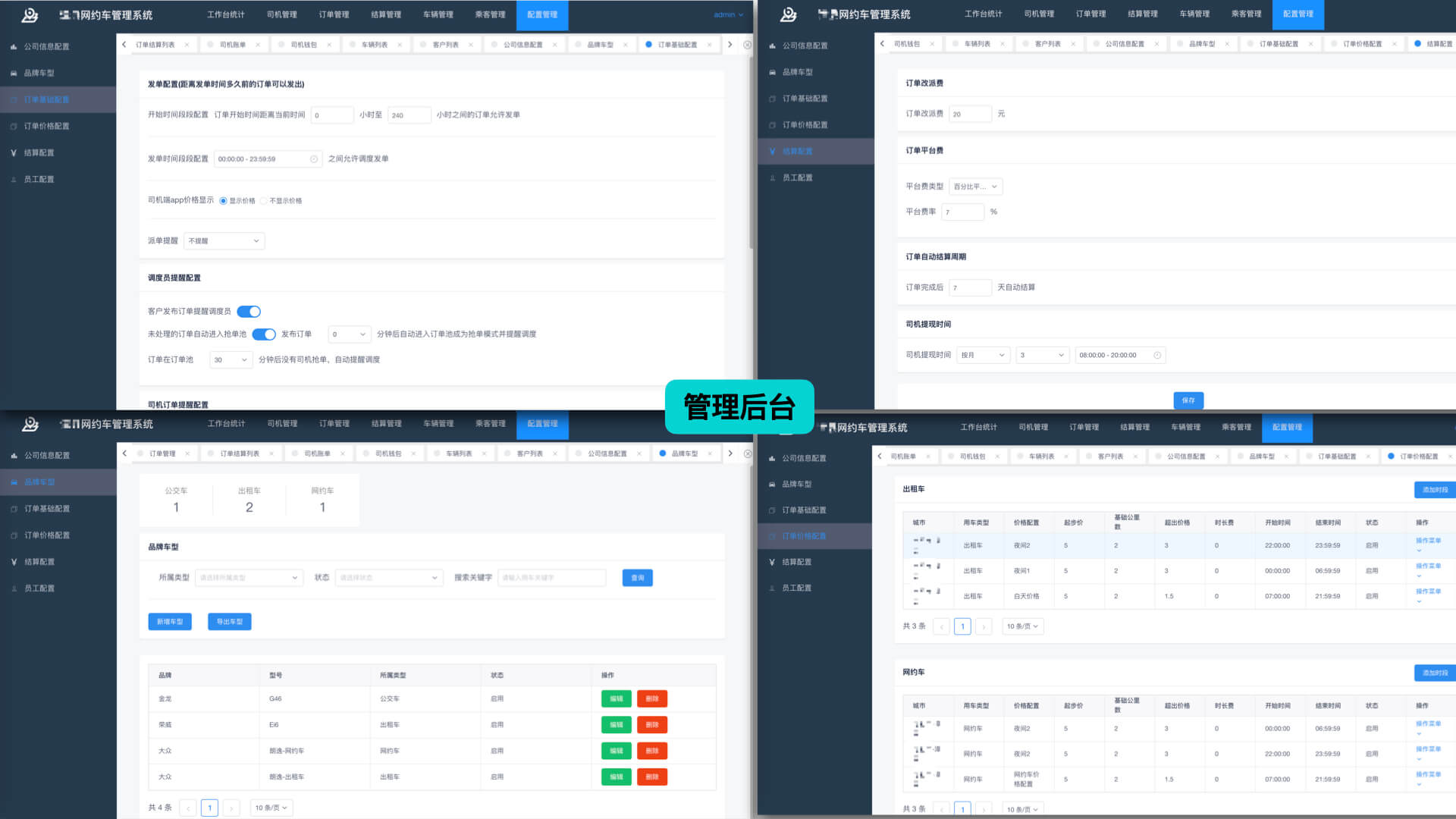Open 结算管理 menu in top-right window
This screenshot has width=1456, height=819.
point(1143,14)
